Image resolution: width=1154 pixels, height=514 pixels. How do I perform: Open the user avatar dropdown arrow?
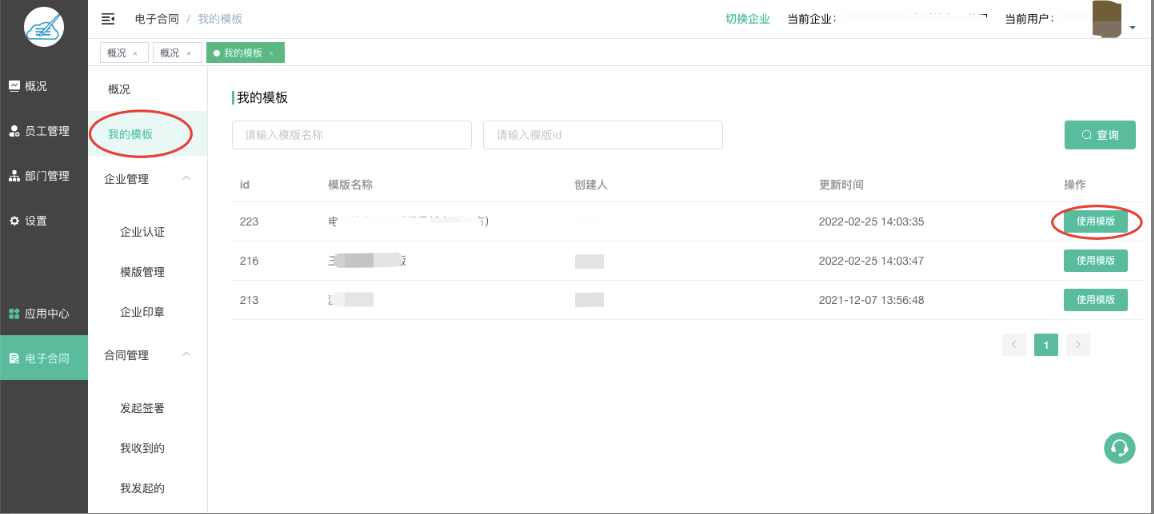(x=1132, y=27)
